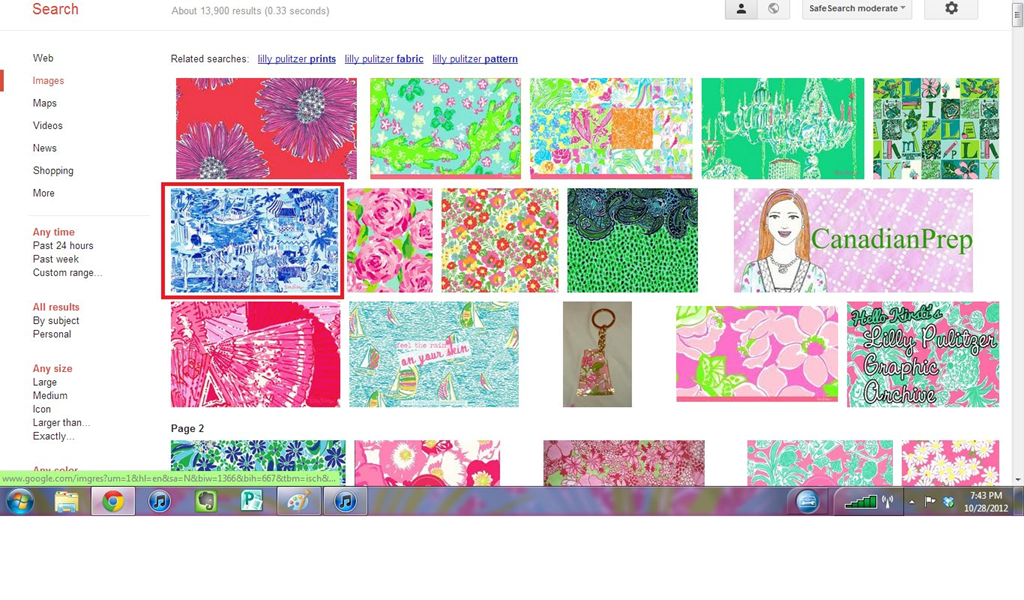
Task: Filter results to Past week
Action: click(56, 259)
